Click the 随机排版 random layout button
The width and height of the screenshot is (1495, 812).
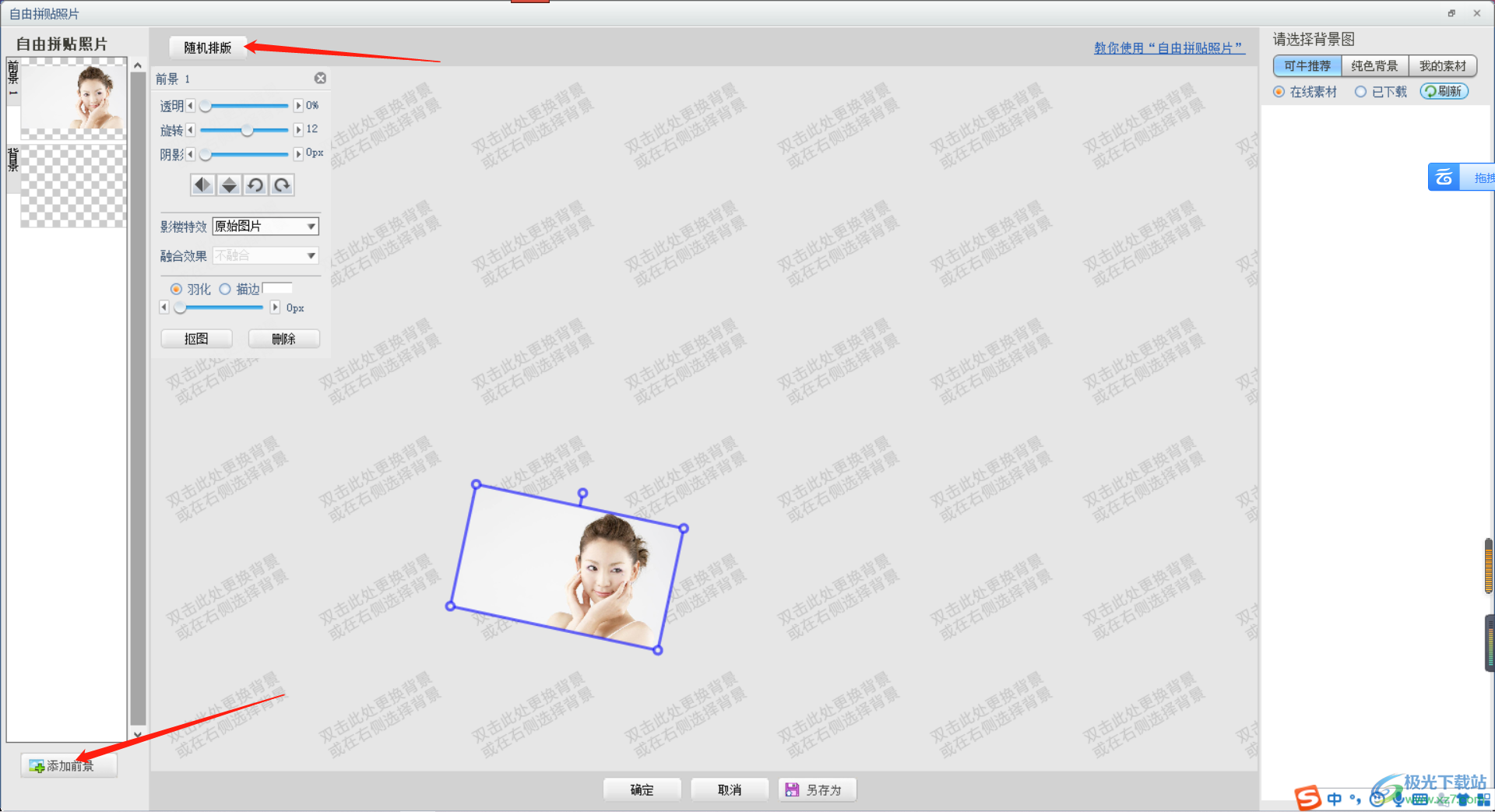click(207, 47)
